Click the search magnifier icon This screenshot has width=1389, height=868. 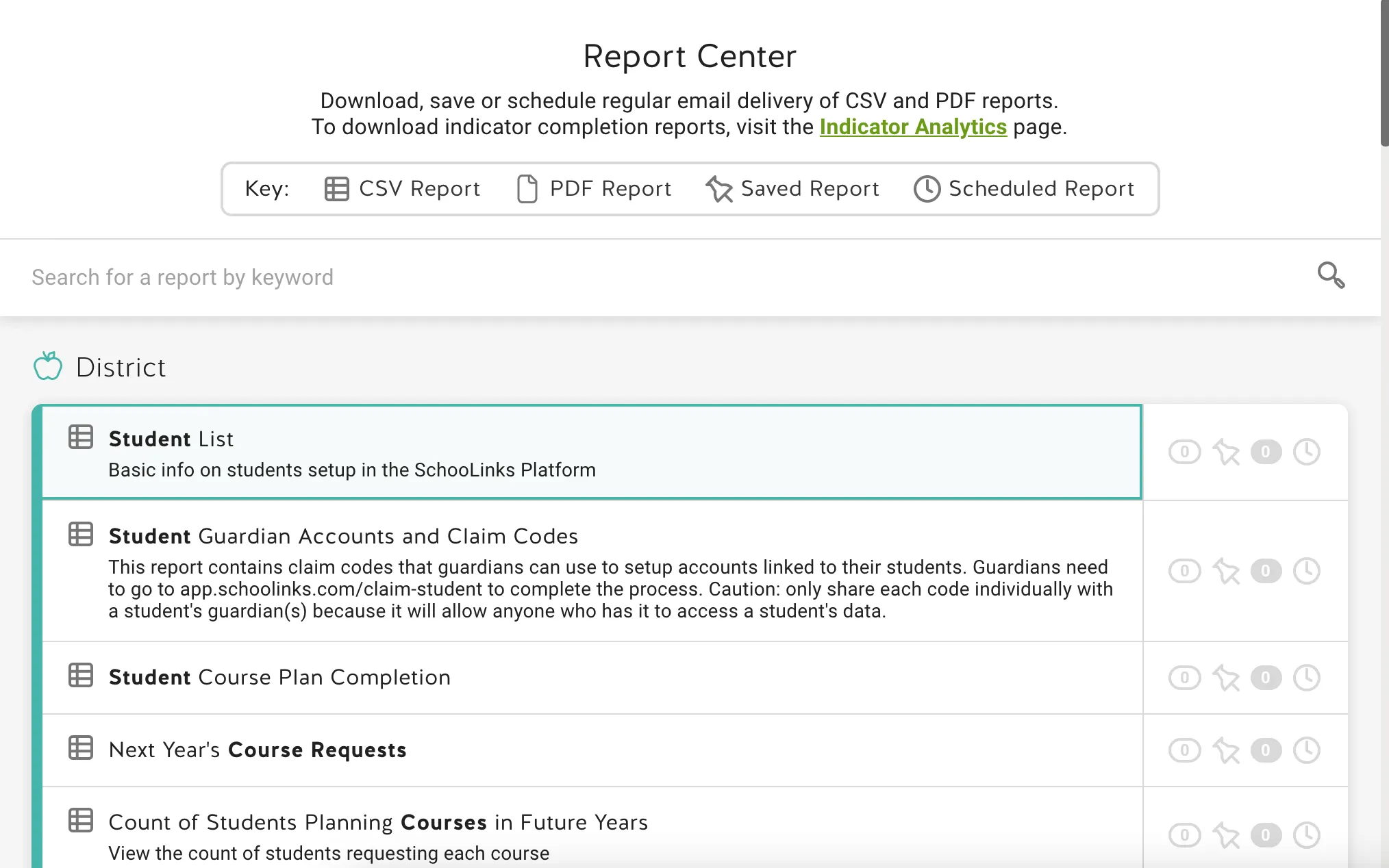[x=1331, y=276]
